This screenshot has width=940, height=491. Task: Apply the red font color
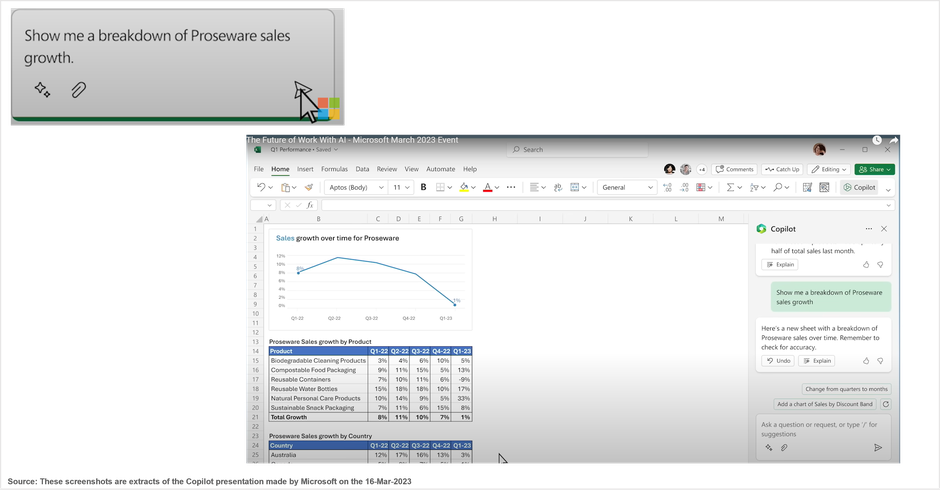pyautogui.click(x=487, y=188)
